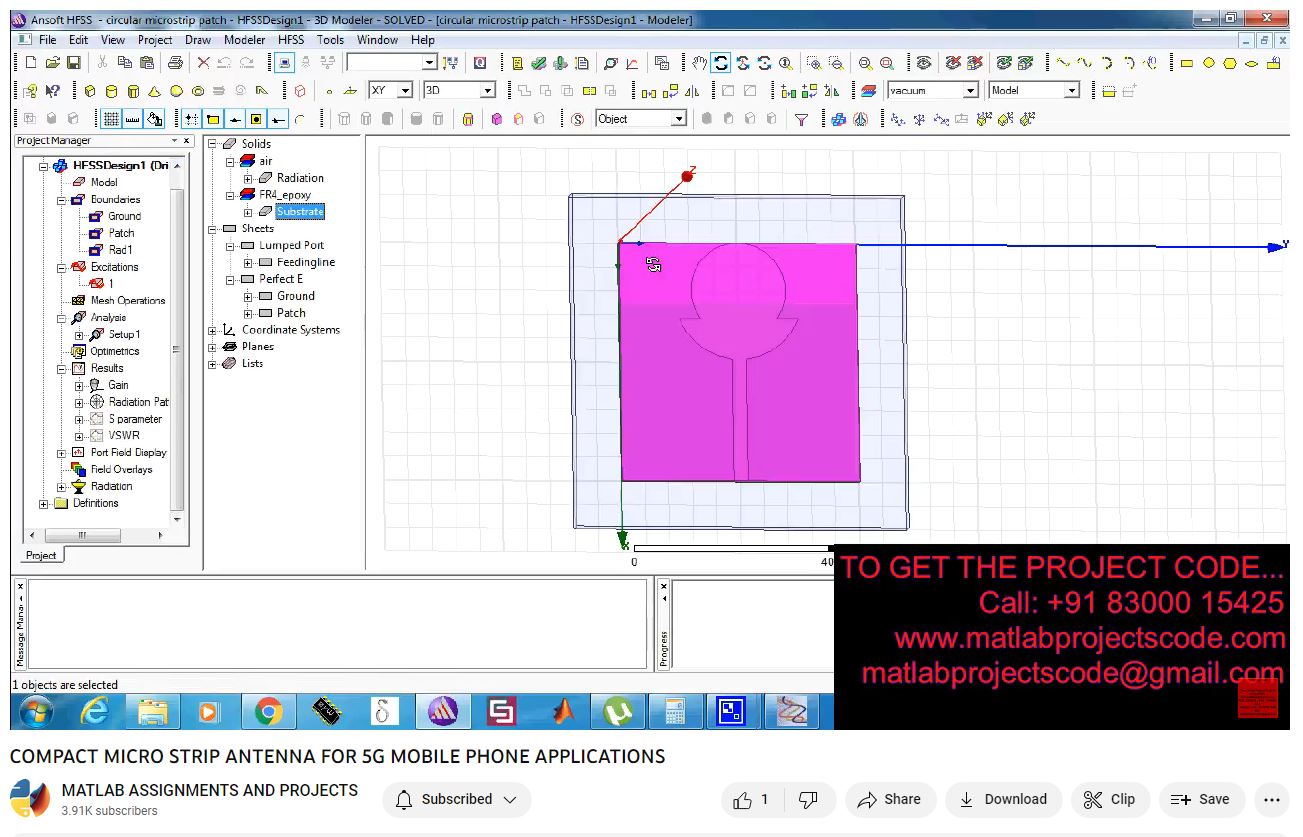Select S parameter under Results

pyautogui.click(x=135, y=419)
